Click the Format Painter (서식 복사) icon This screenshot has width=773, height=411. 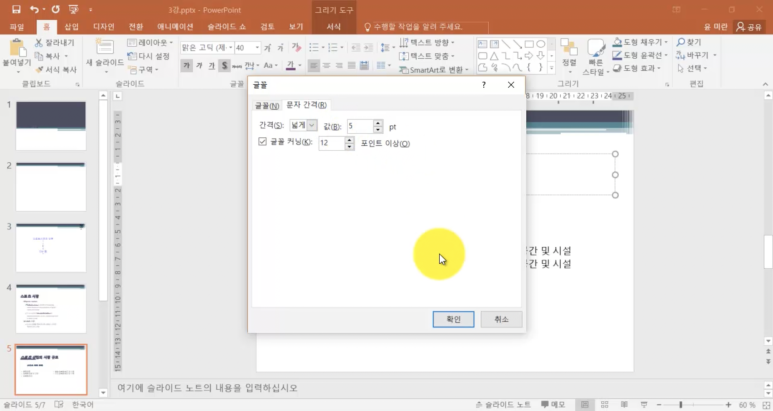[39, 69]
